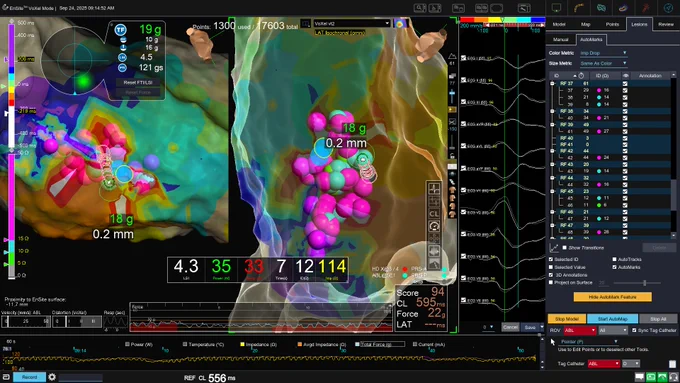Open the Pointer (P) tool dropdown
Image resolution: width=680 pixels, height=383 pixels.
click(588, 342)
